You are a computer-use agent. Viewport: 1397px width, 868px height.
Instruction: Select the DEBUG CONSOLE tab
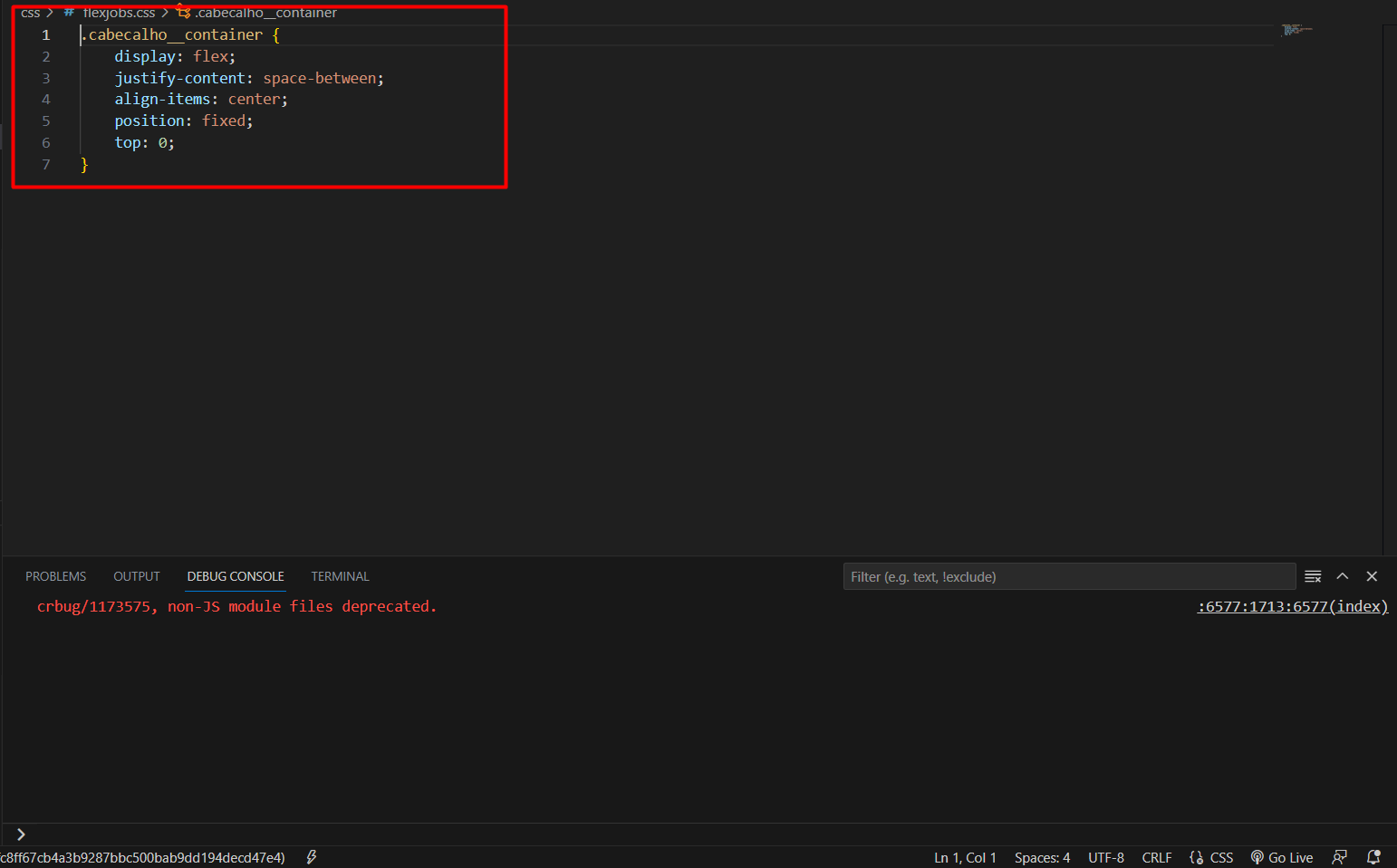tap(236, 576)
